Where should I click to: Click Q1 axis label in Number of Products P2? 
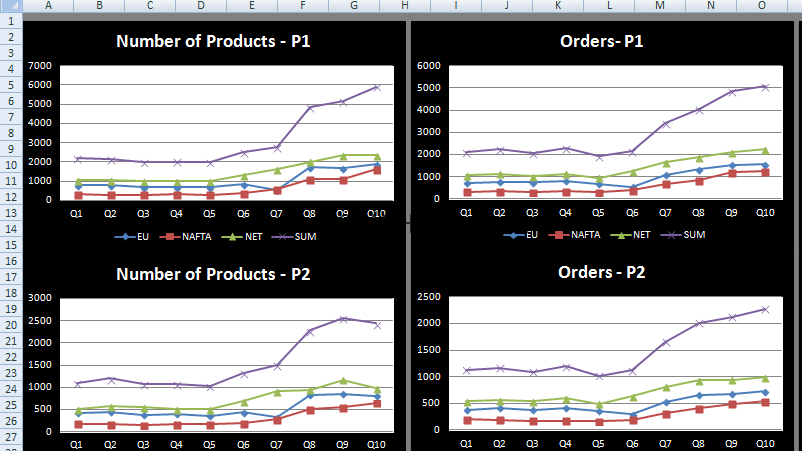[76, 443]
